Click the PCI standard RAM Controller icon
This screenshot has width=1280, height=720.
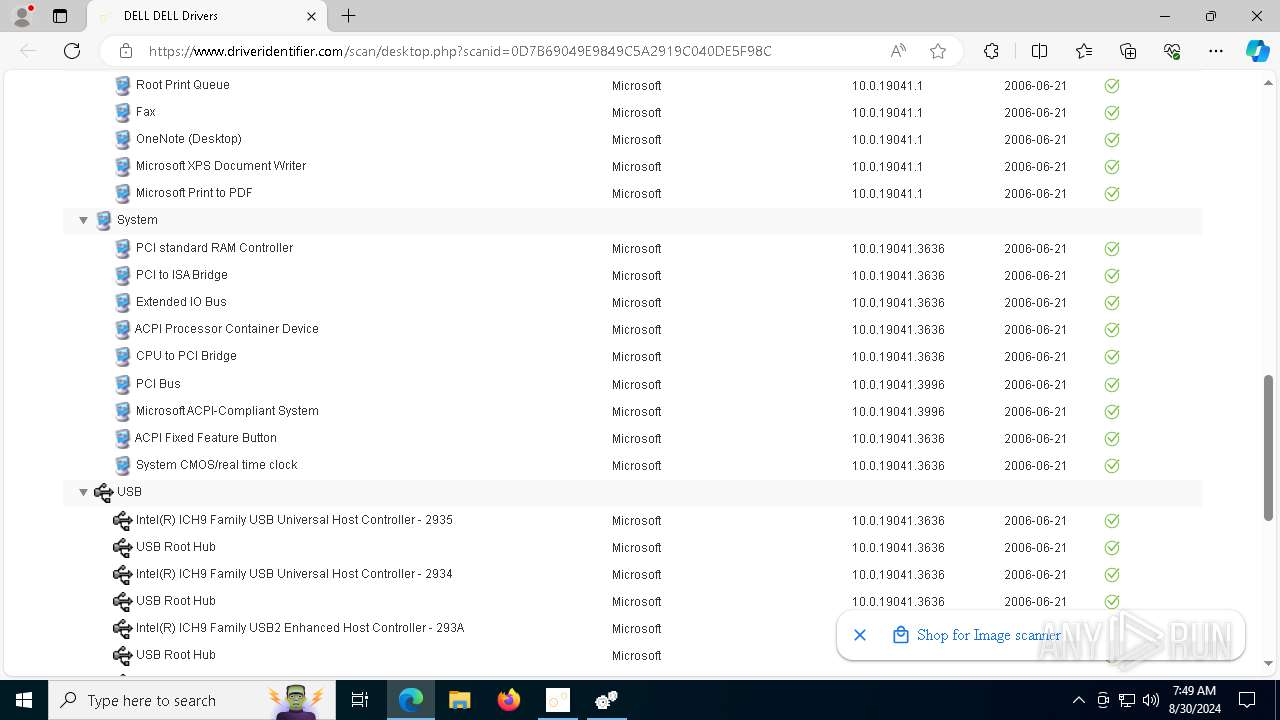pos(123,248)
